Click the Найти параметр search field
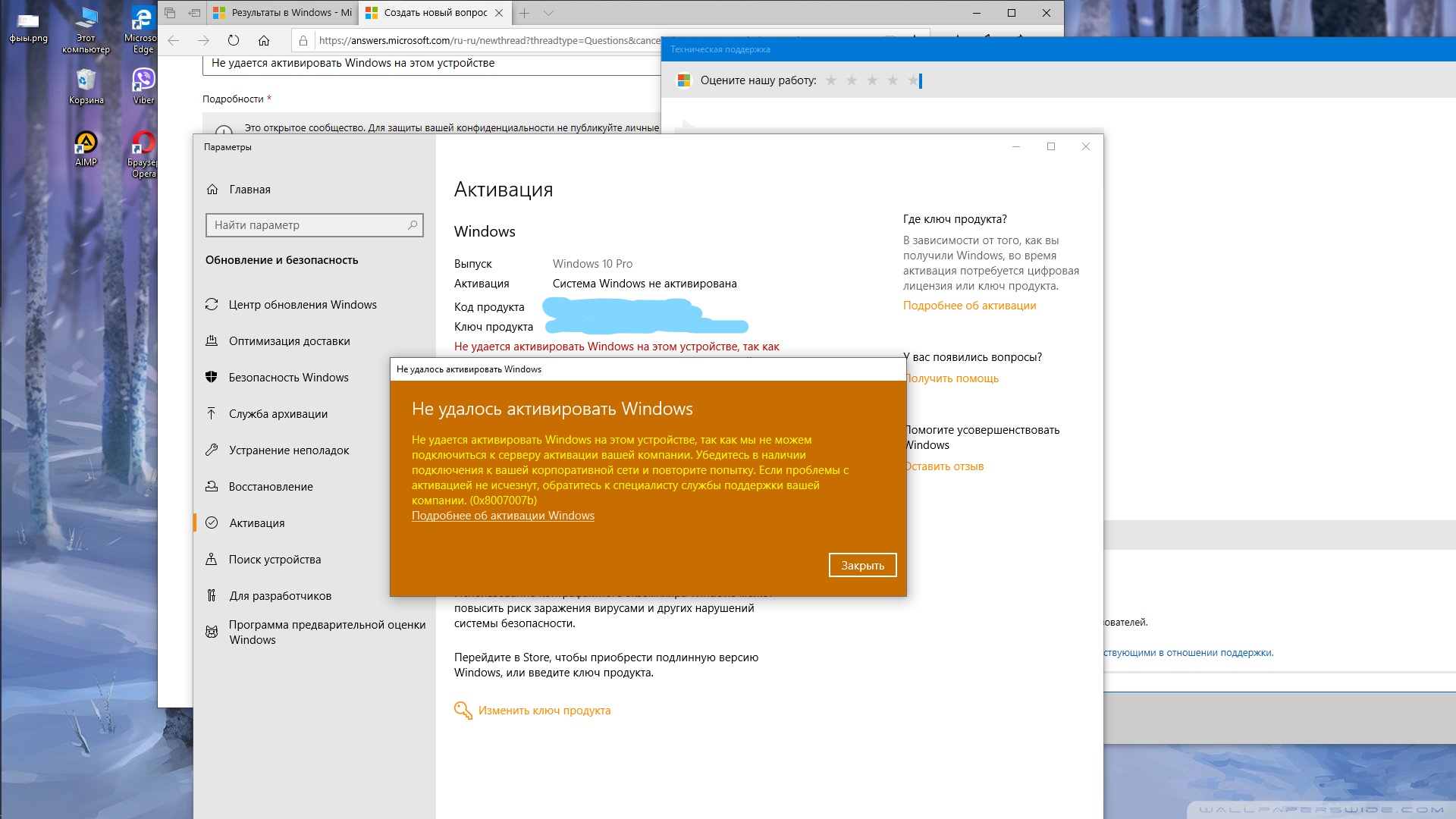Image resolution: width=1456 pixels, height=819 pixels. click(x=315, y=225)
